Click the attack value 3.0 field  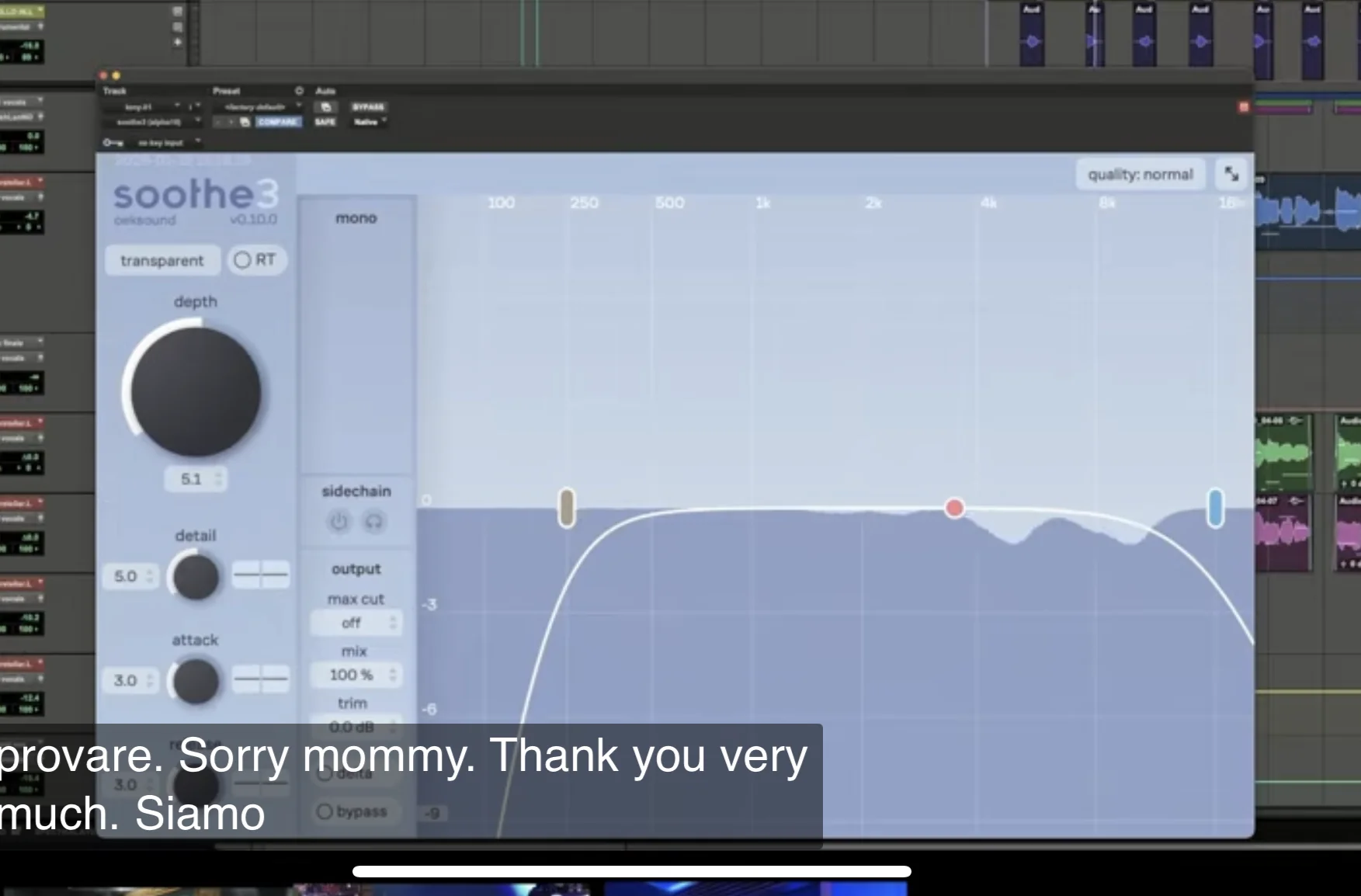coord(130,680)
